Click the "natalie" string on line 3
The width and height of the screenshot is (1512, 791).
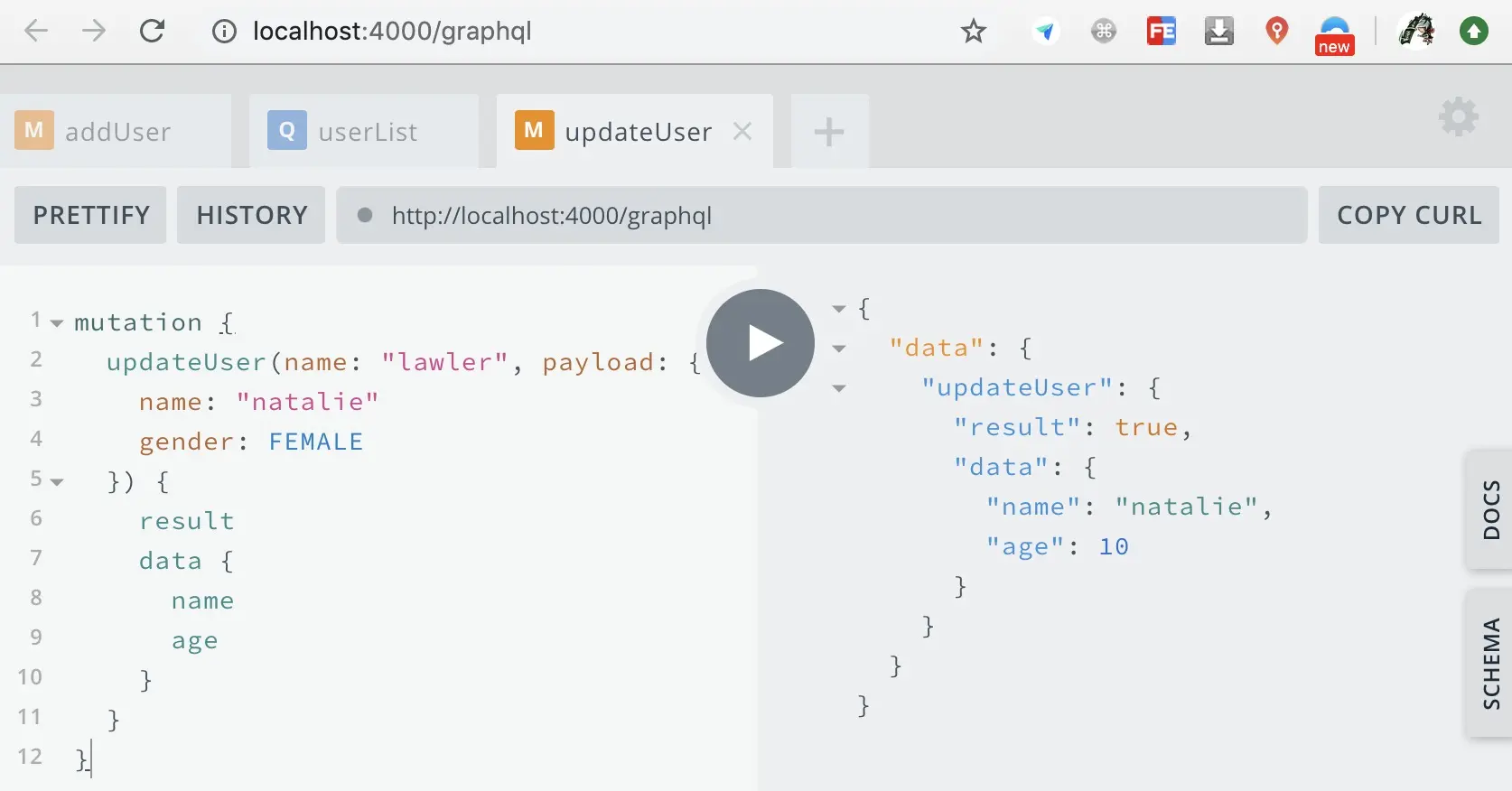pos(307,402)
